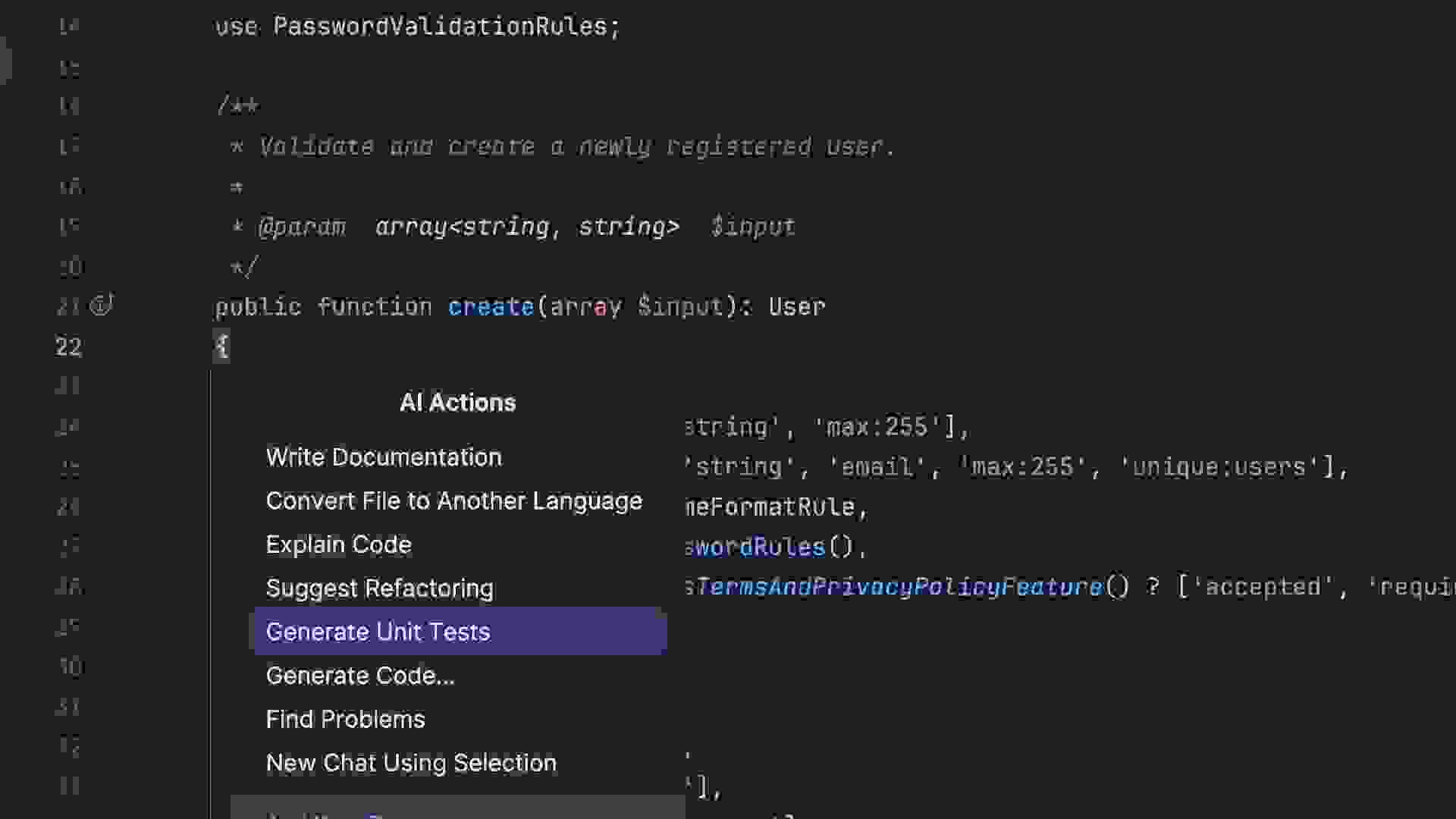Click the @param tag in the docblock

[x=302, y=227]
